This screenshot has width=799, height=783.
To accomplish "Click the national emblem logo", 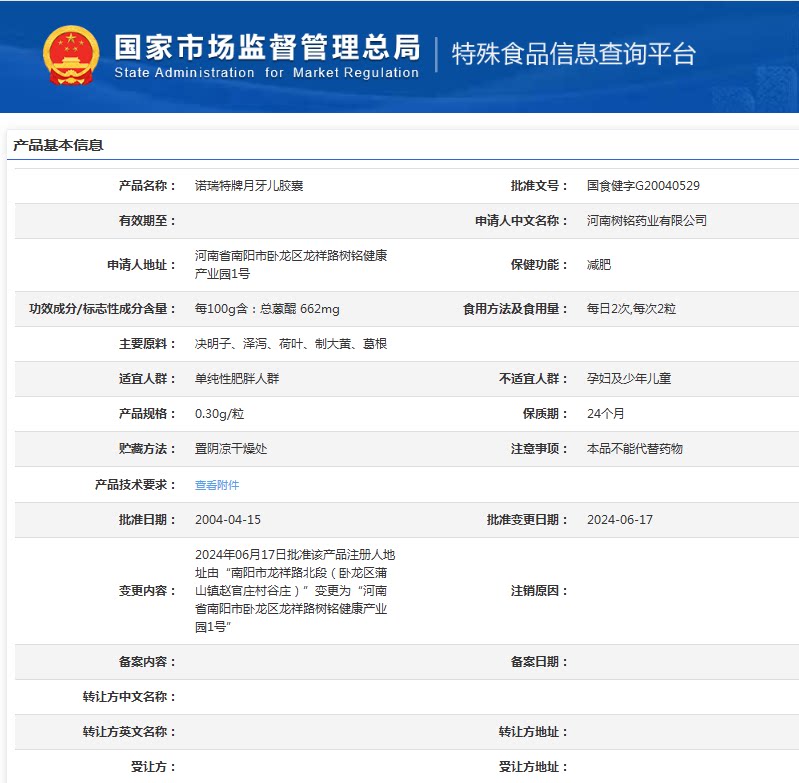I will [71, 55].
